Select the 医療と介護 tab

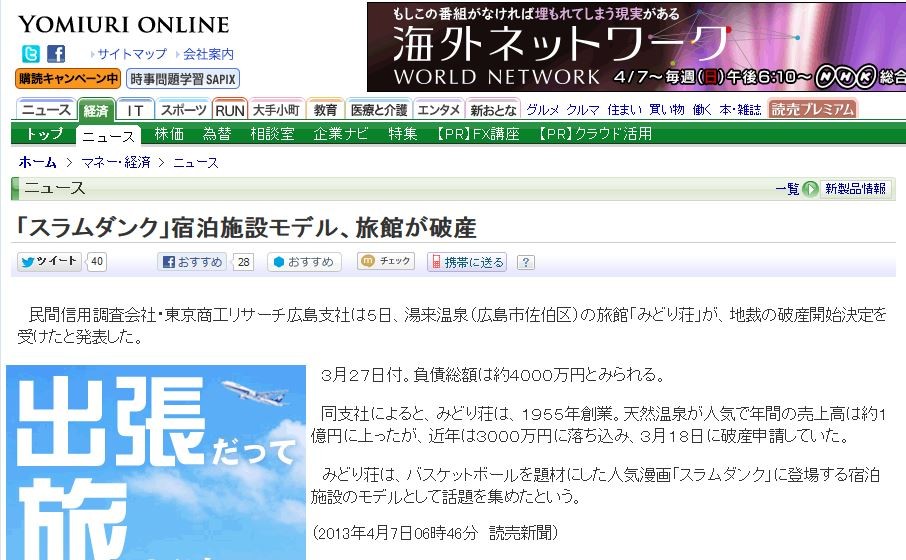coord(379,110)
